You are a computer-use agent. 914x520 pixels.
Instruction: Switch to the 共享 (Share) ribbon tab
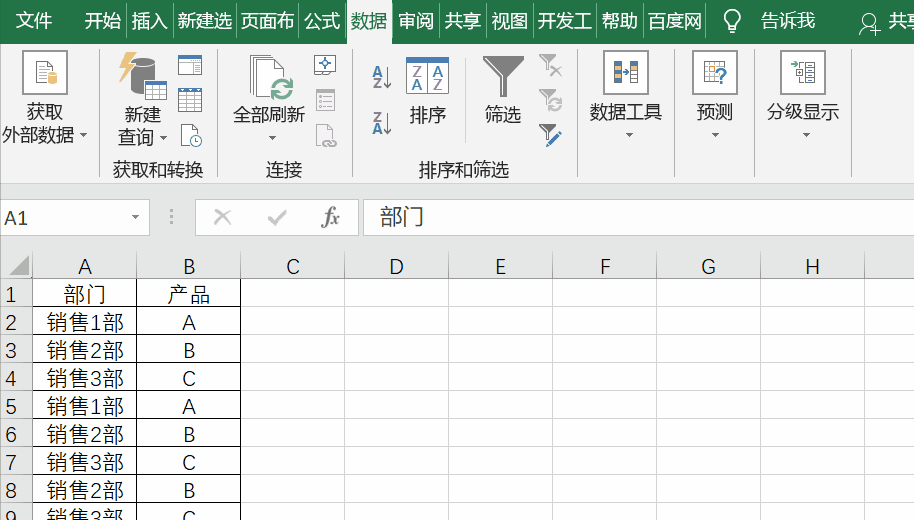tap(462, 21)
